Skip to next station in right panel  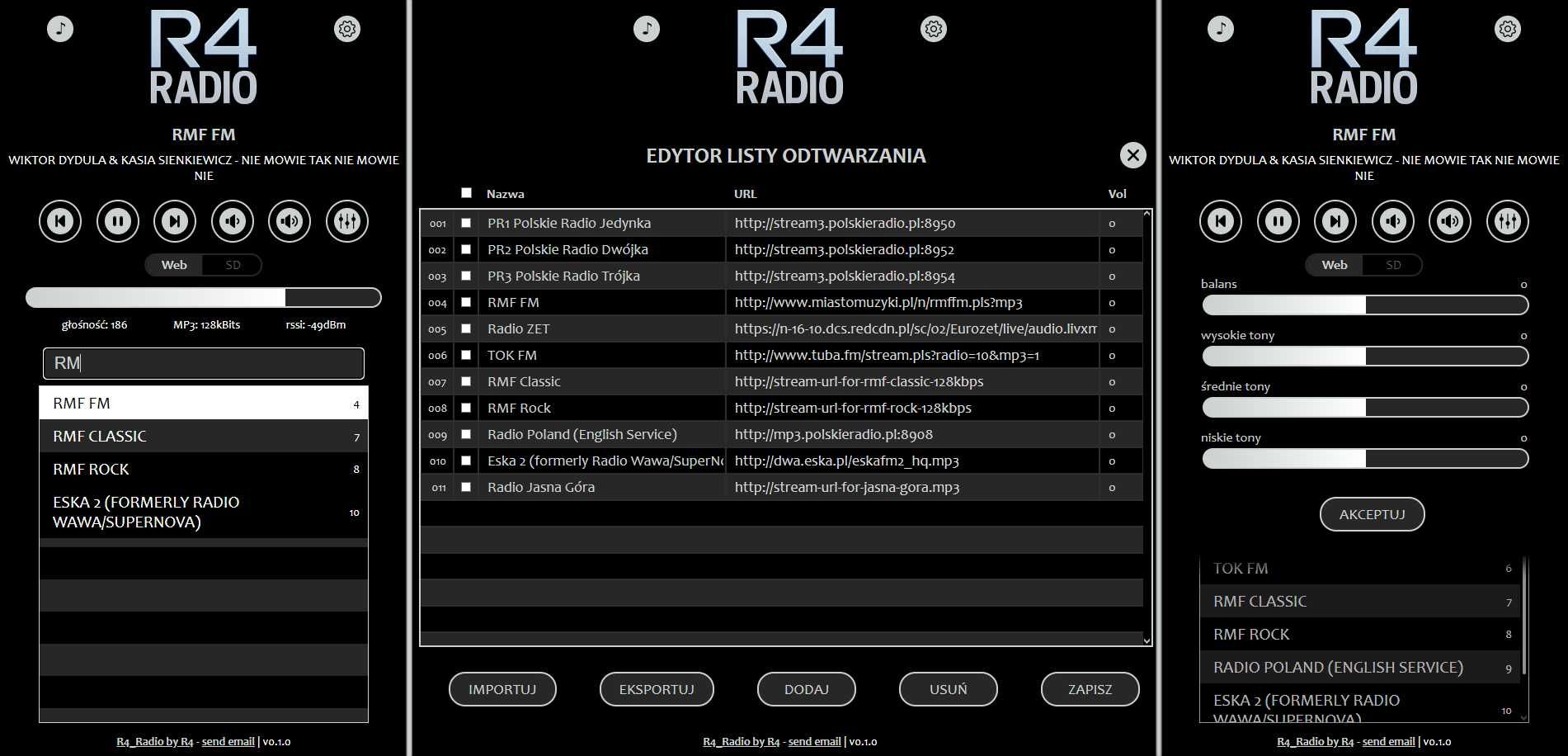point(1335,221)
